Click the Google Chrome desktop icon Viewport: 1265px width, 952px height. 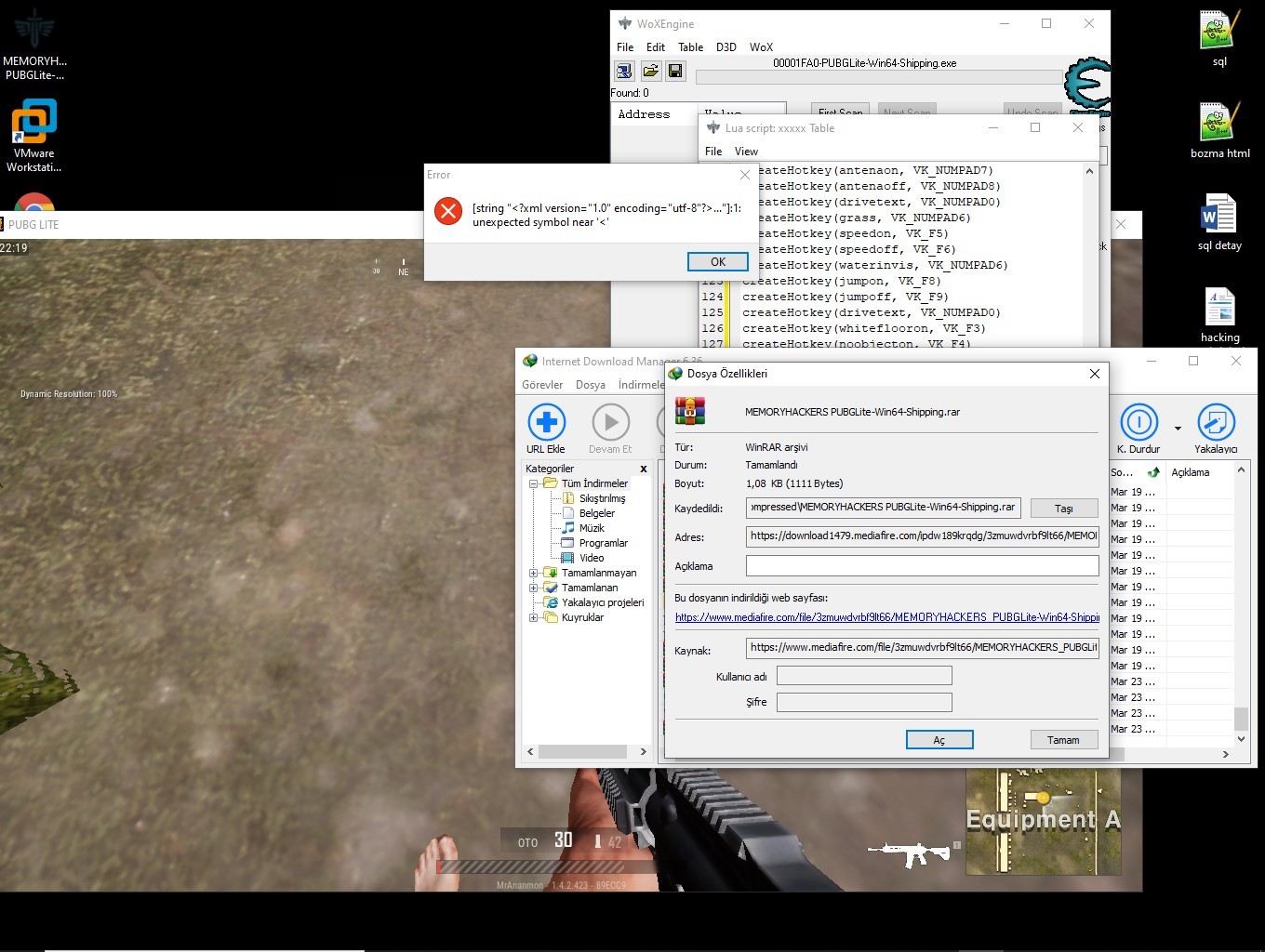pos(34,204)
